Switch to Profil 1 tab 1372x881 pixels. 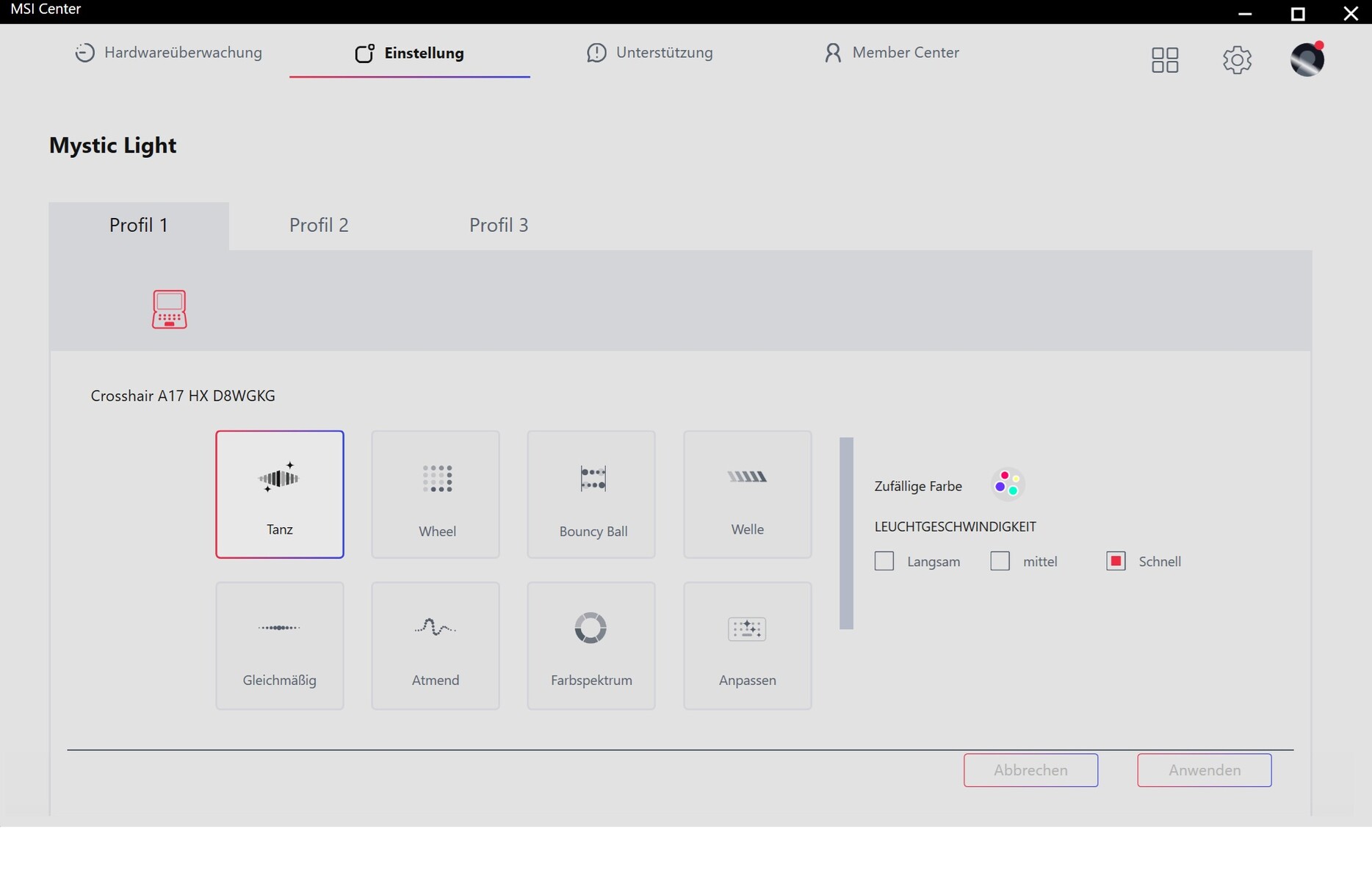(x=139, y=225)
